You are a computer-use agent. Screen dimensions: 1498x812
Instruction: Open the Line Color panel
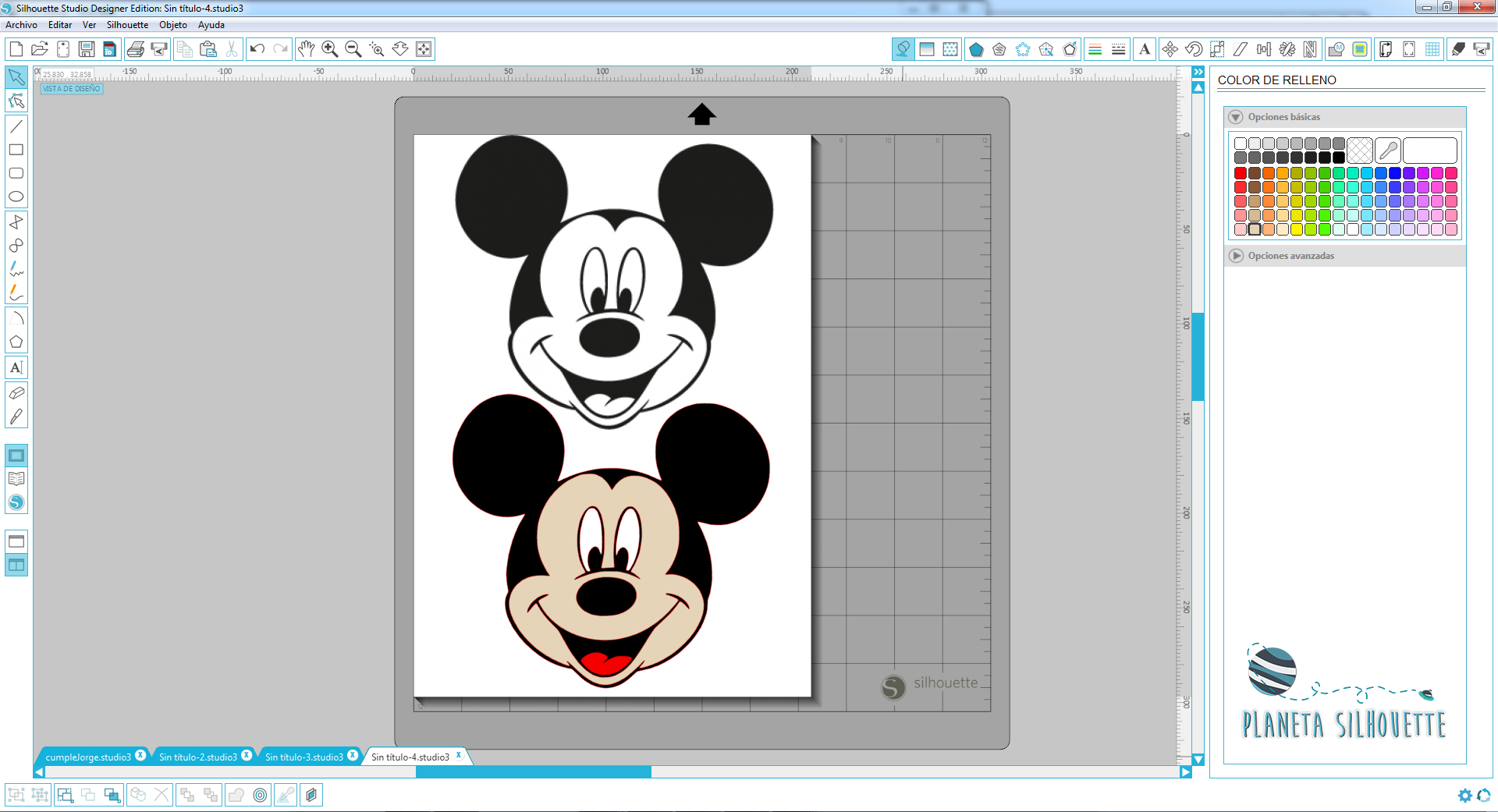point(1095,49)
